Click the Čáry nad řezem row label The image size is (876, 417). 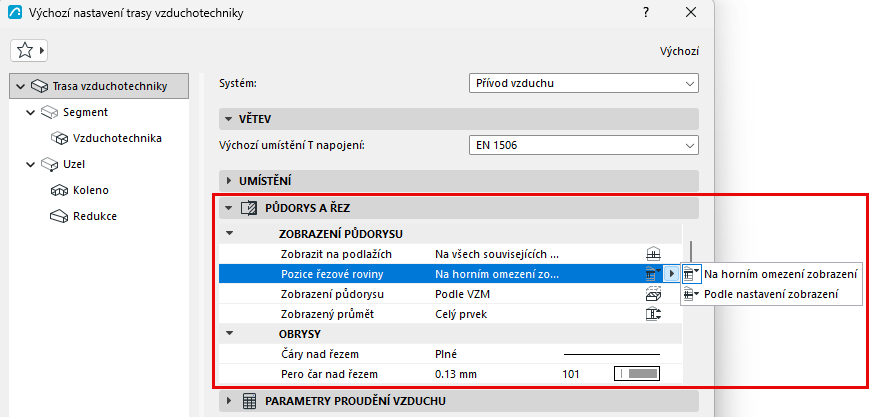[320, 354]
